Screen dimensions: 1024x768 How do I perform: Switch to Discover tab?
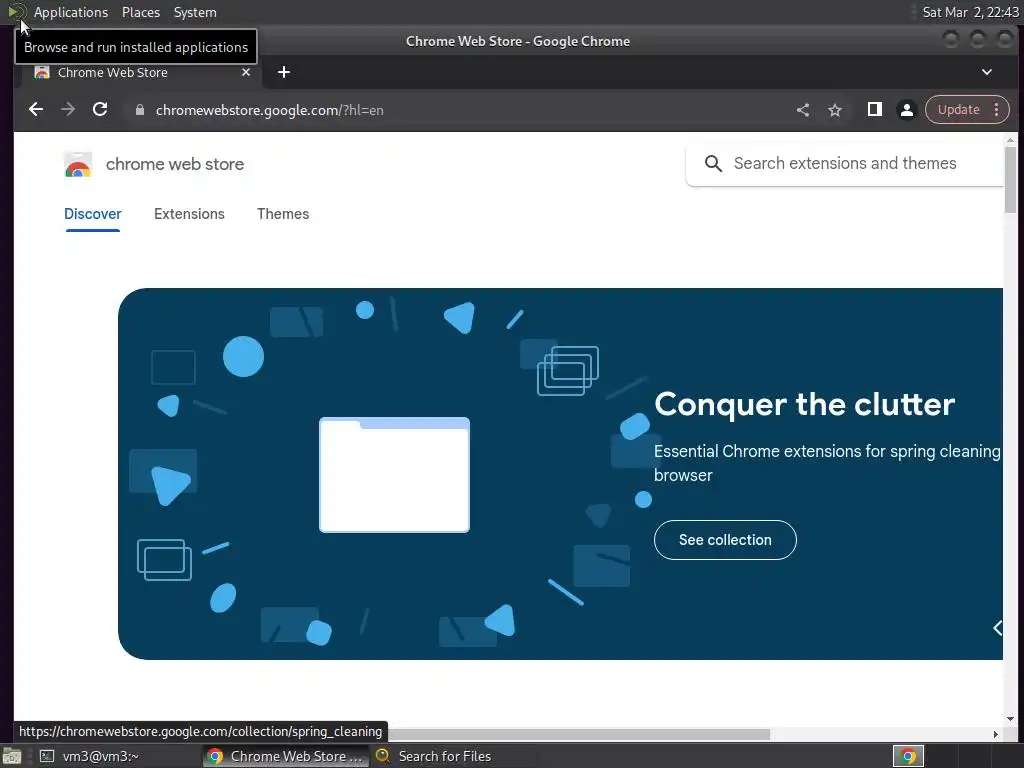coord(93,214)
